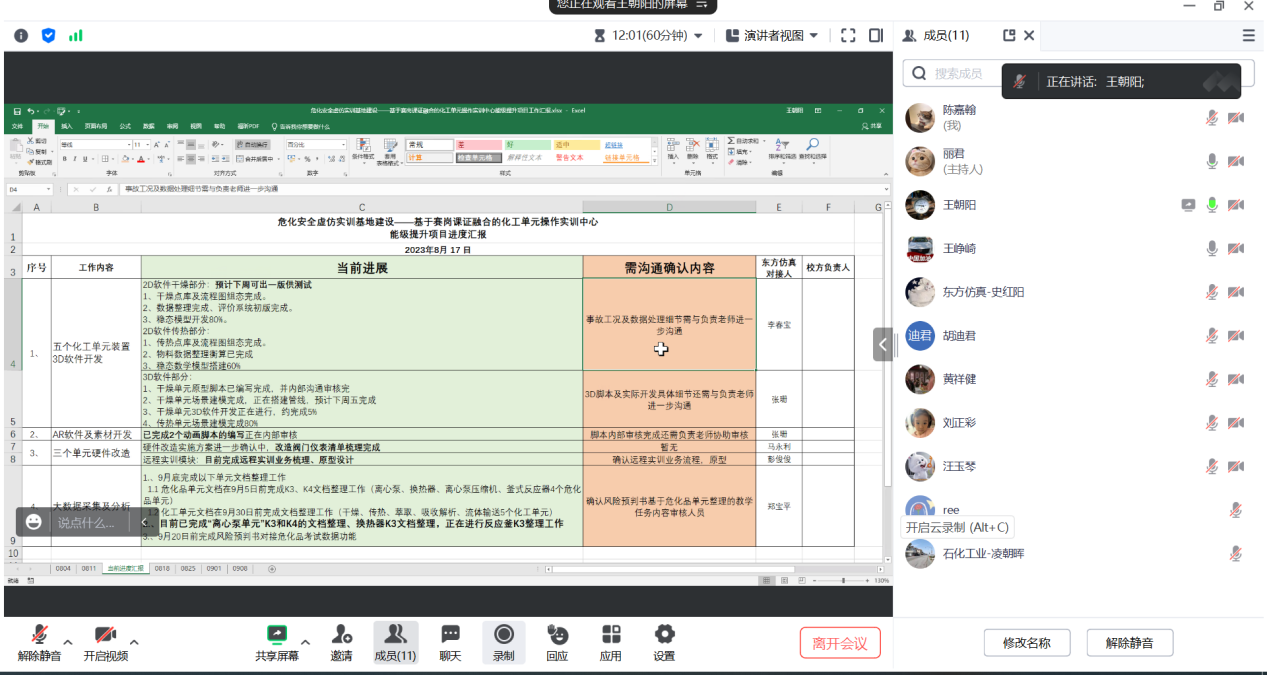The image size is (1267, 675).
Task: Turn on camera with 开启视频
Action: [x=105, y=642]
